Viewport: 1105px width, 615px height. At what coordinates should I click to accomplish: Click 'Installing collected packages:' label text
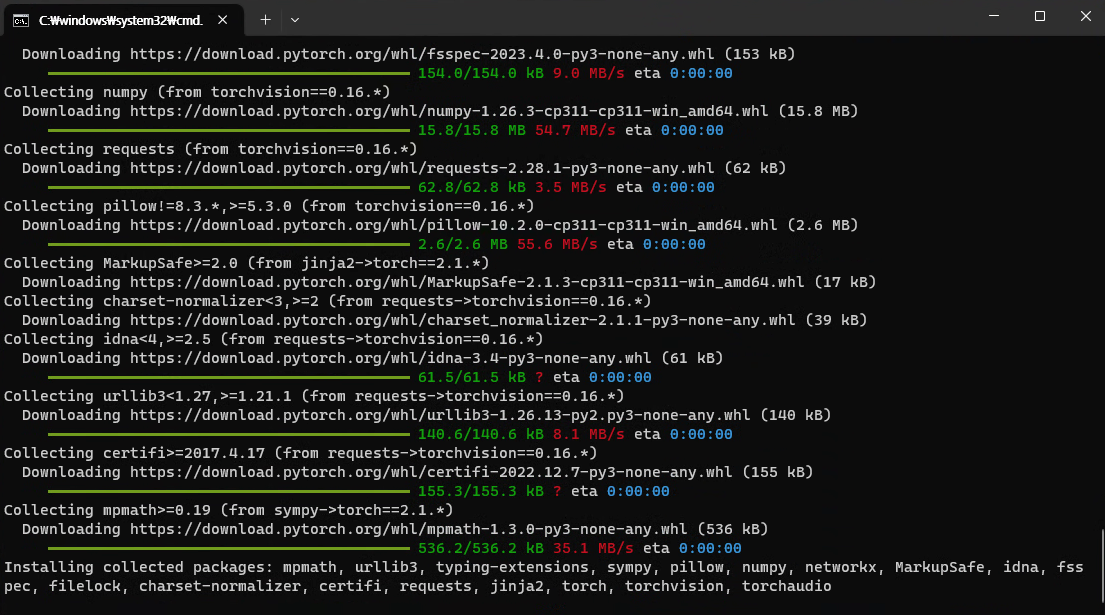tap(138, 568)
